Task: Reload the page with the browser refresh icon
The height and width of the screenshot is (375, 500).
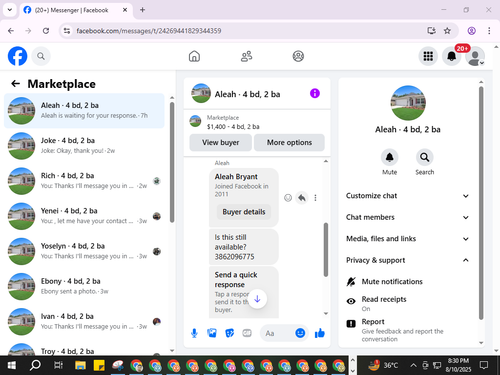Action: (x=46, y=31)
